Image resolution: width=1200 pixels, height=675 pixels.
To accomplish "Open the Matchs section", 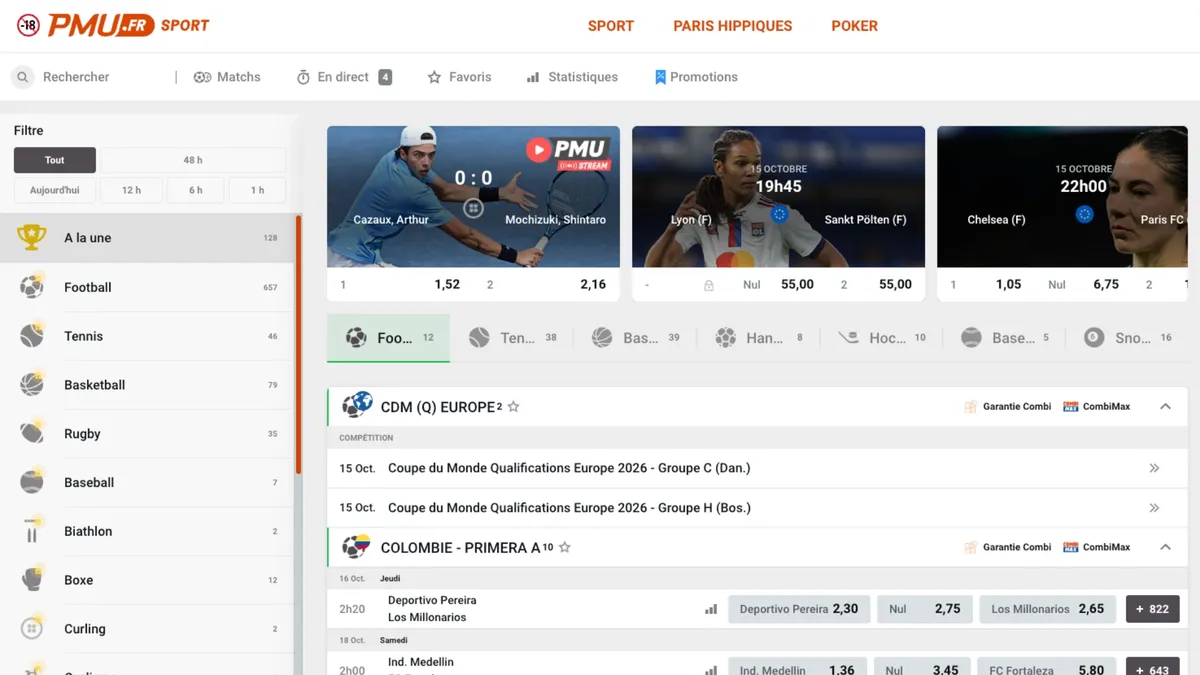I will (x=227, y=77).
